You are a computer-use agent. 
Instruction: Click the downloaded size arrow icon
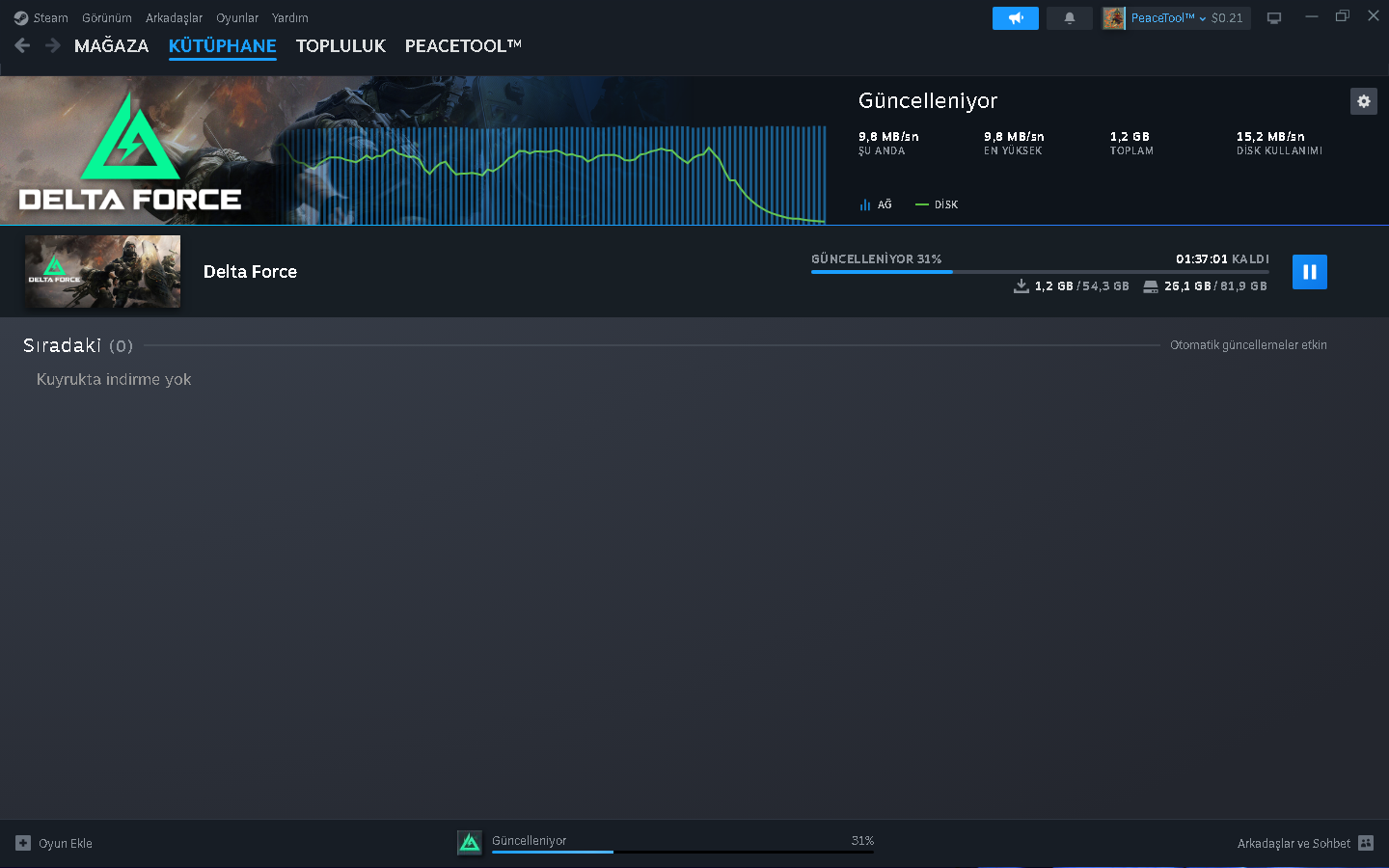coord(1021,286)
